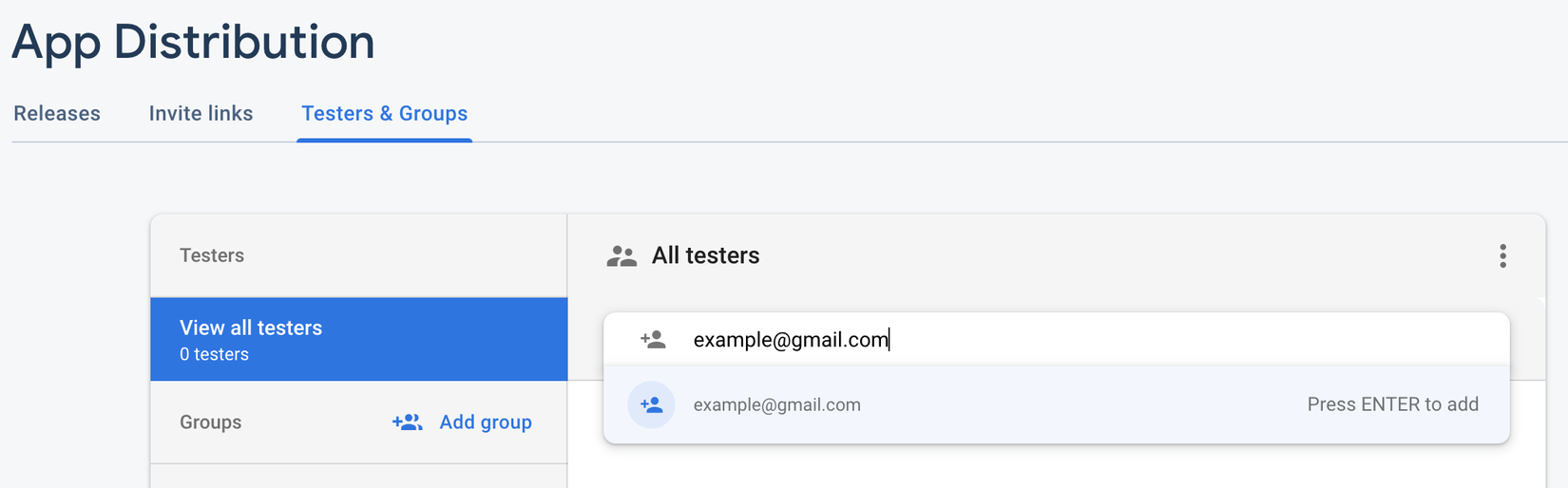The image size is (1568, 488).
Task: Click the Add group people-plus icon
Action: click(x=408, y=422)
